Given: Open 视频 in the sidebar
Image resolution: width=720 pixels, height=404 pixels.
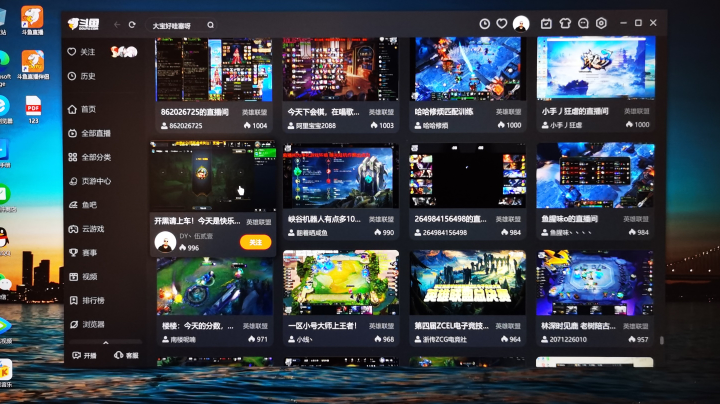Looking at the screenshot, I should click(x=83, y=276).
